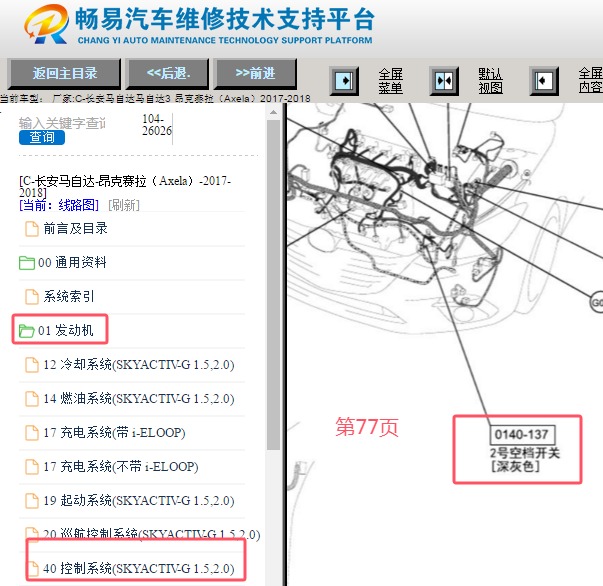
Task: Go back with <<后退 button
Action: tap(167, 73)
